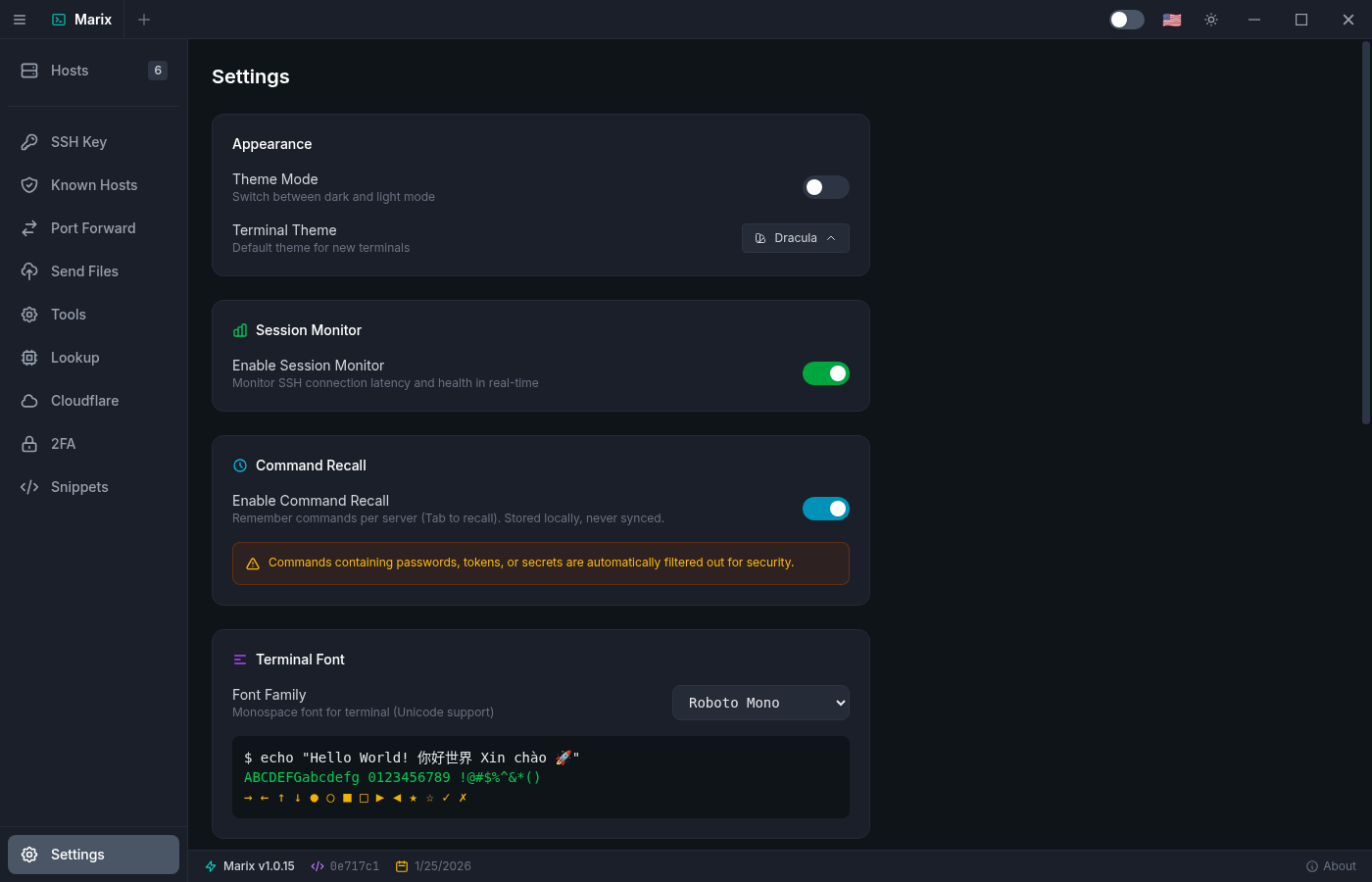1372x882 pixels.
Task: Open the Snippets manager
Action: click(x=79, y=486)
